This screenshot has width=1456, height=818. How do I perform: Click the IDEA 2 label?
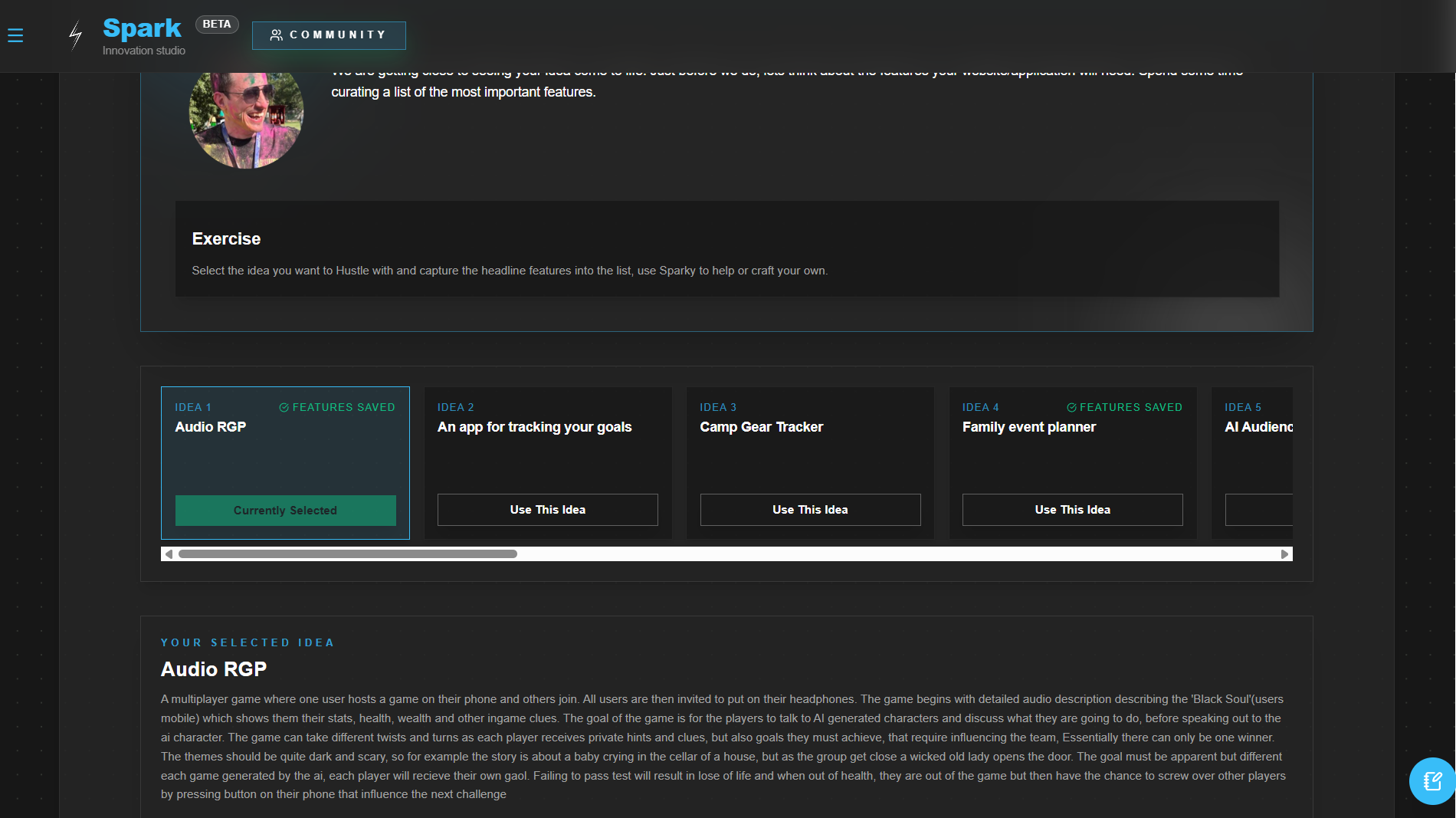pyautogui.click(x=456, y=408)
